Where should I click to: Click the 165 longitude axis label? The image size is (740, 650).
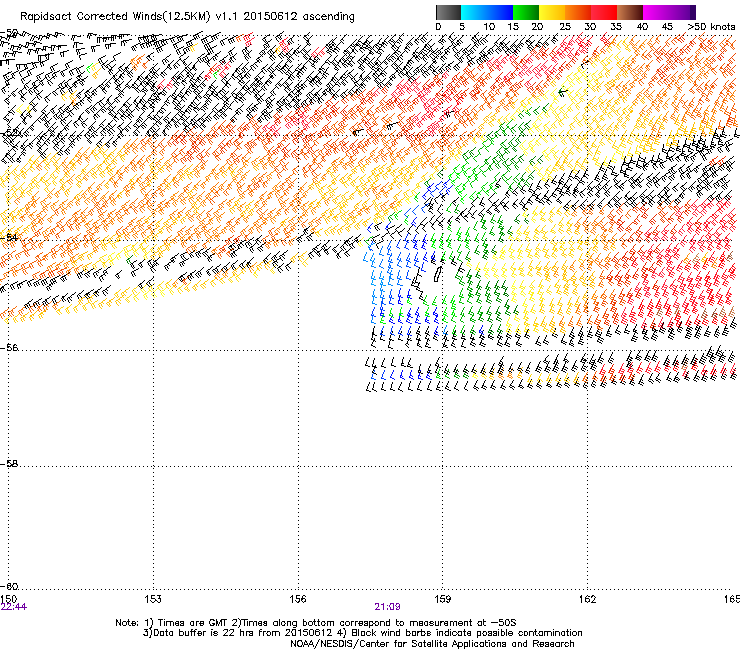732,599
